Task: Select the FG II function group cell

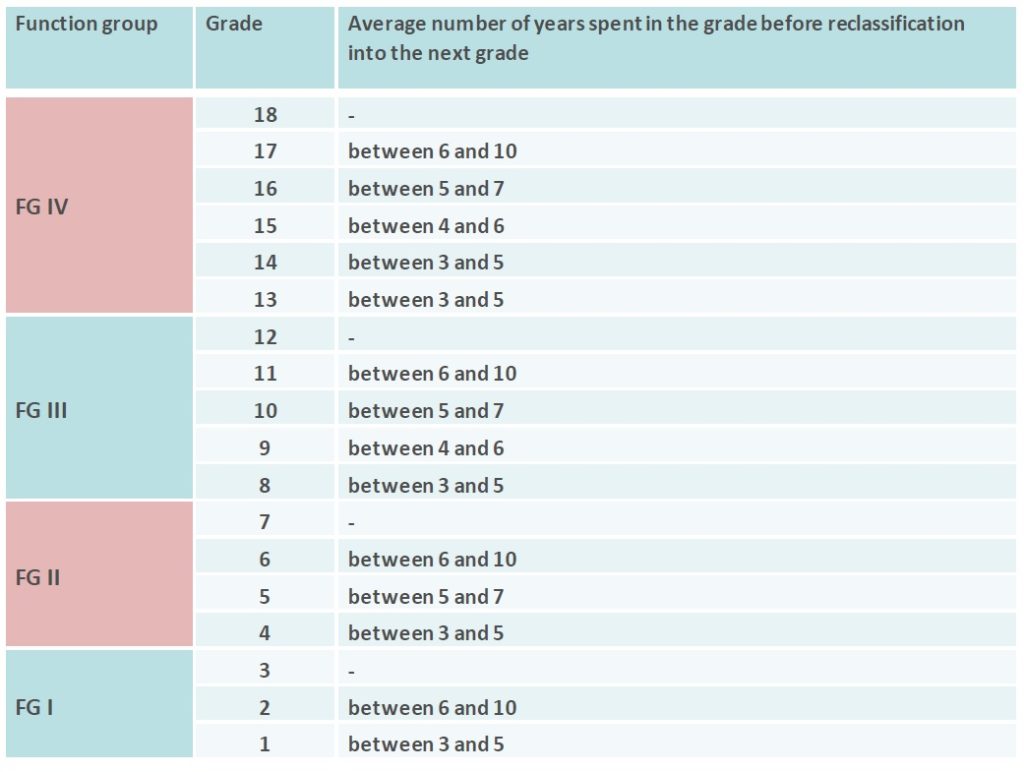Action: tap(38, 577)
